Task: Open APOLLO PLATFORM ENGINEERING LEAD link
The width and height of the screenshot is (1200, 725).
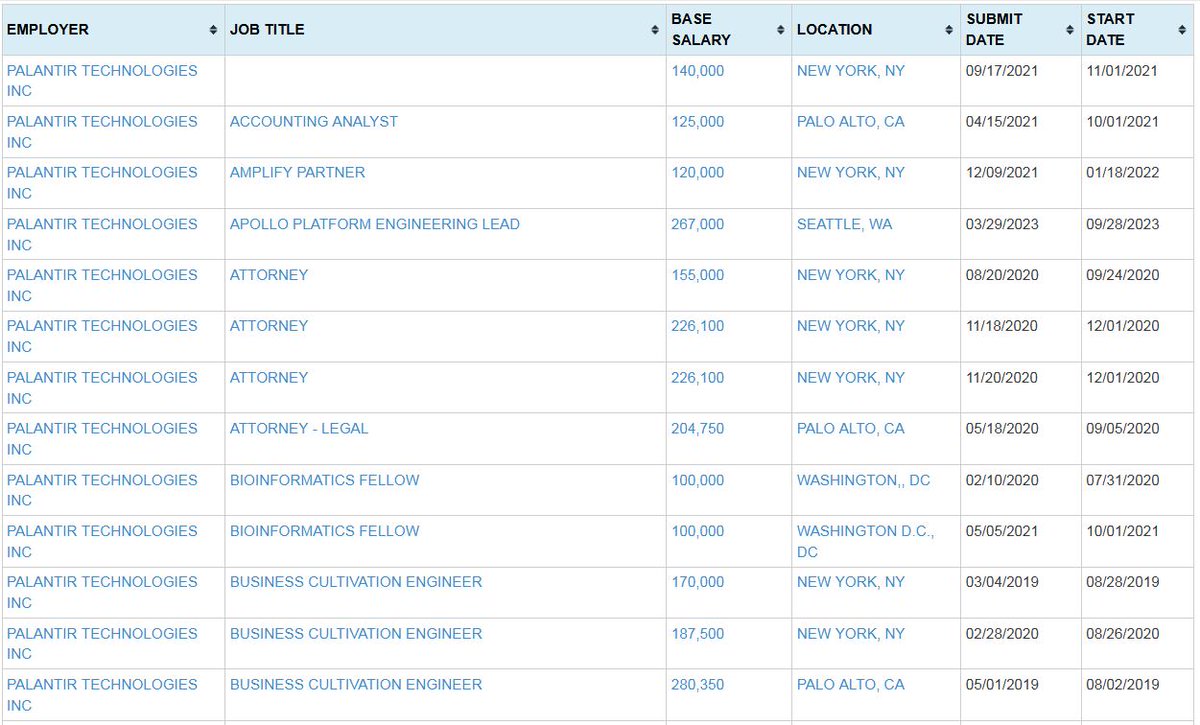Action: coord(375,224)
